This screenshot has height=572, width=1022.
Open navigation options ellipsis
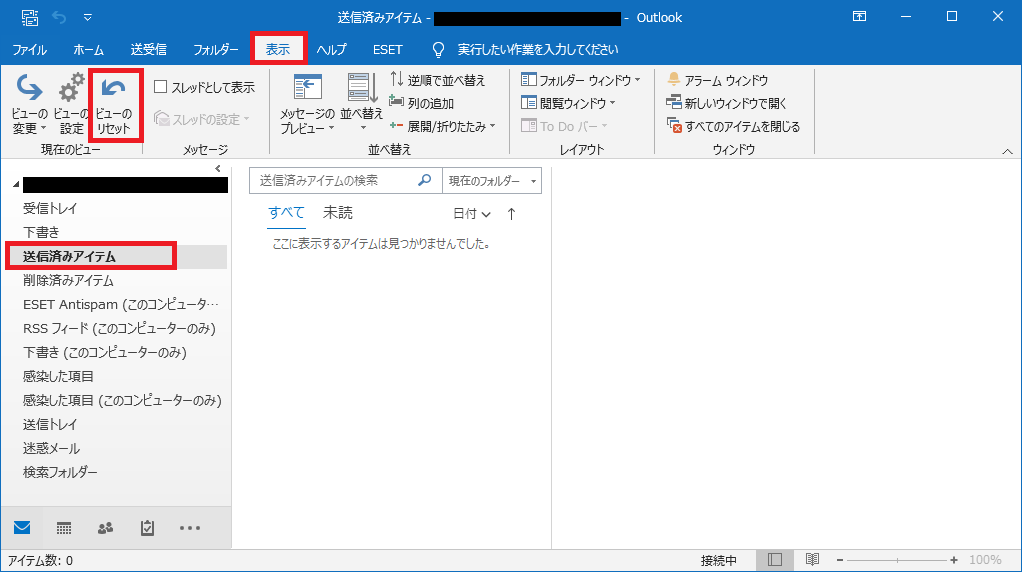[190, 528]
